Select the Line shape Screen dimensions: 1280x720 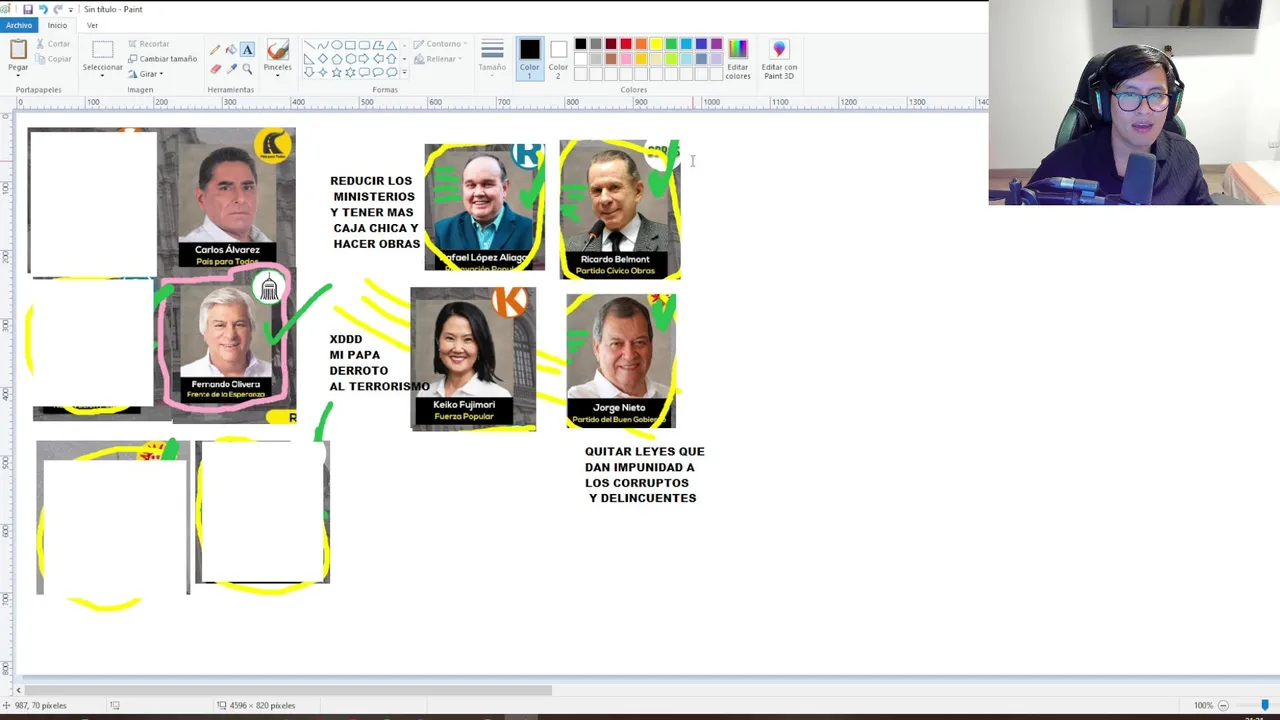point(309,45)
